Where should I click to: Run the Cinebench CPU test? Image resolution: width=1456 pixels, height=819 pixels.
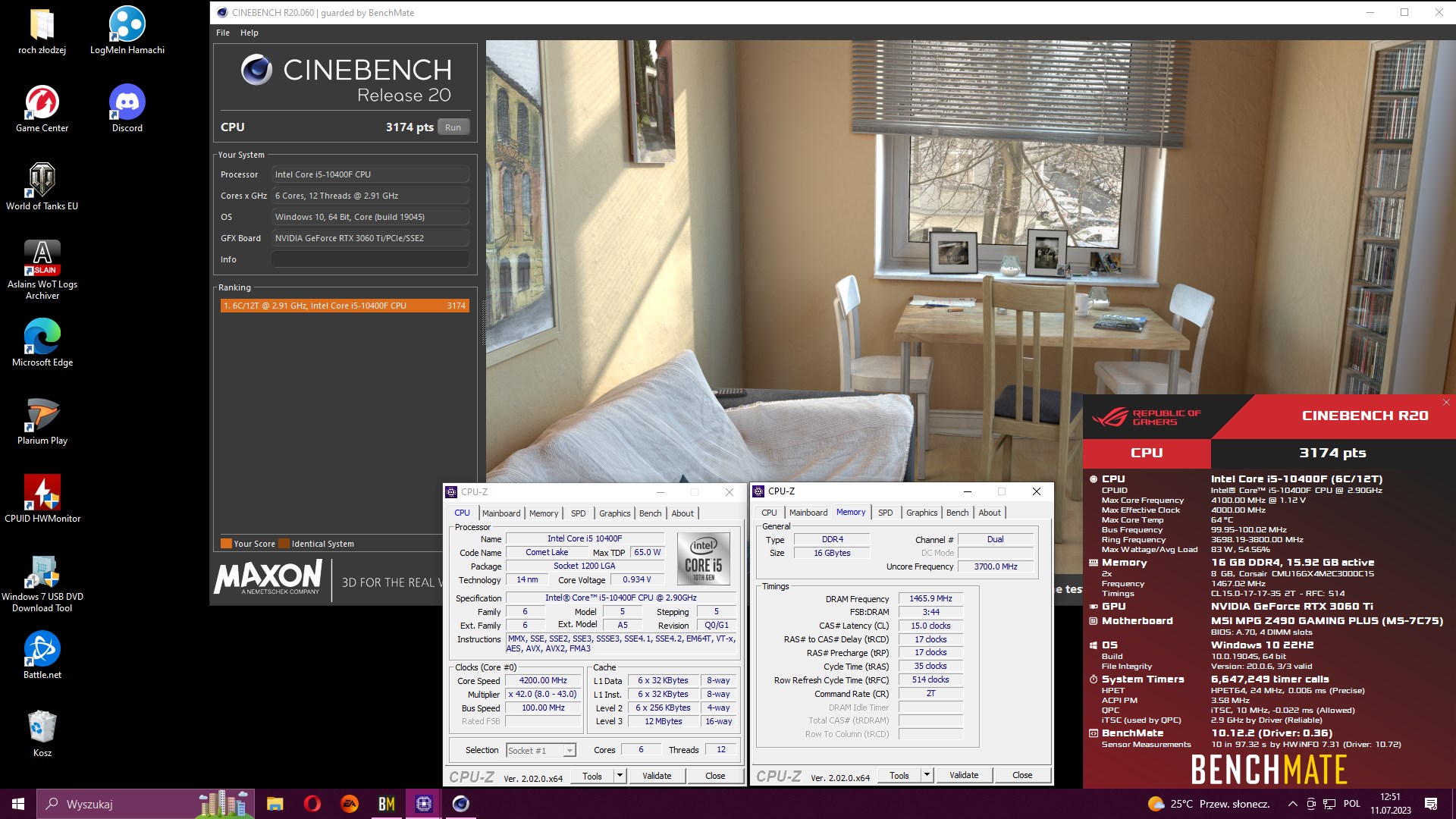[x=453, y=127]
